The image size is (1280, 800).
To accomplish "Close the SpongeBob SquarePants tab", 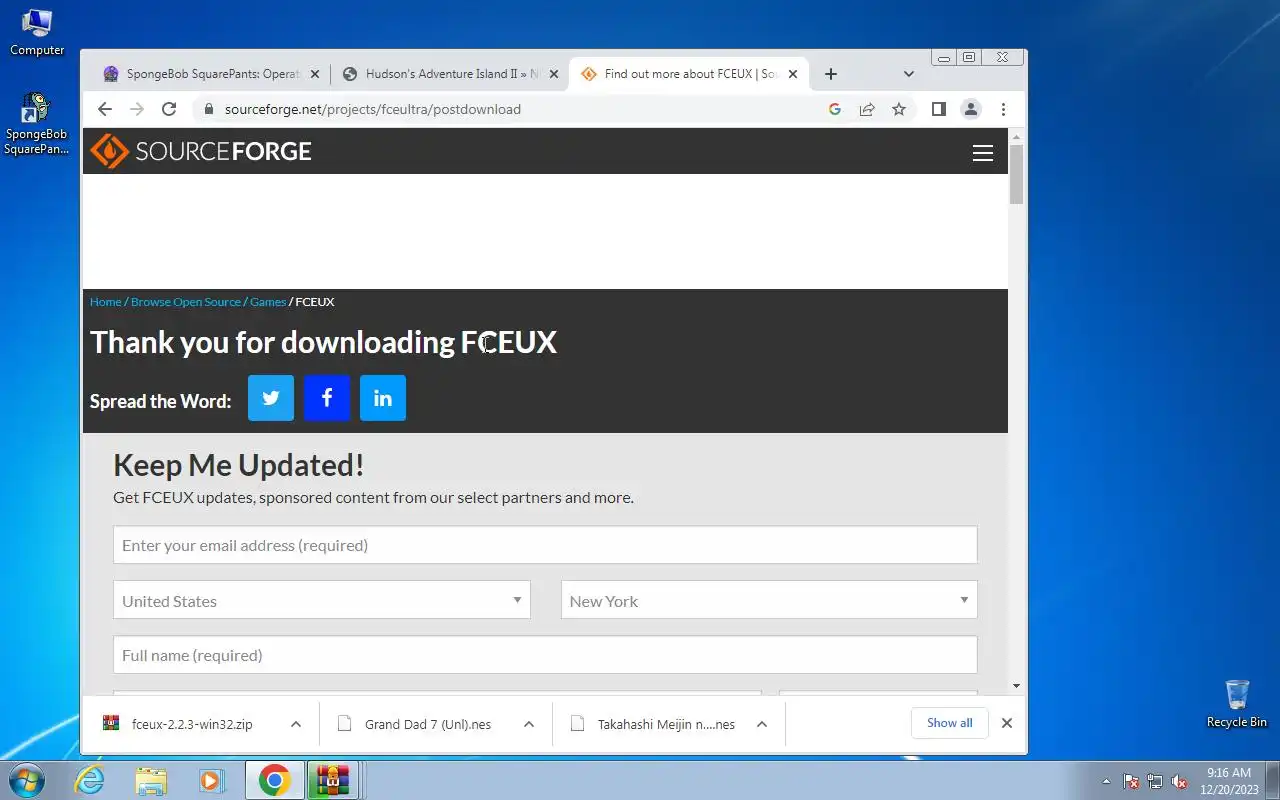I will tap(315, 74).
